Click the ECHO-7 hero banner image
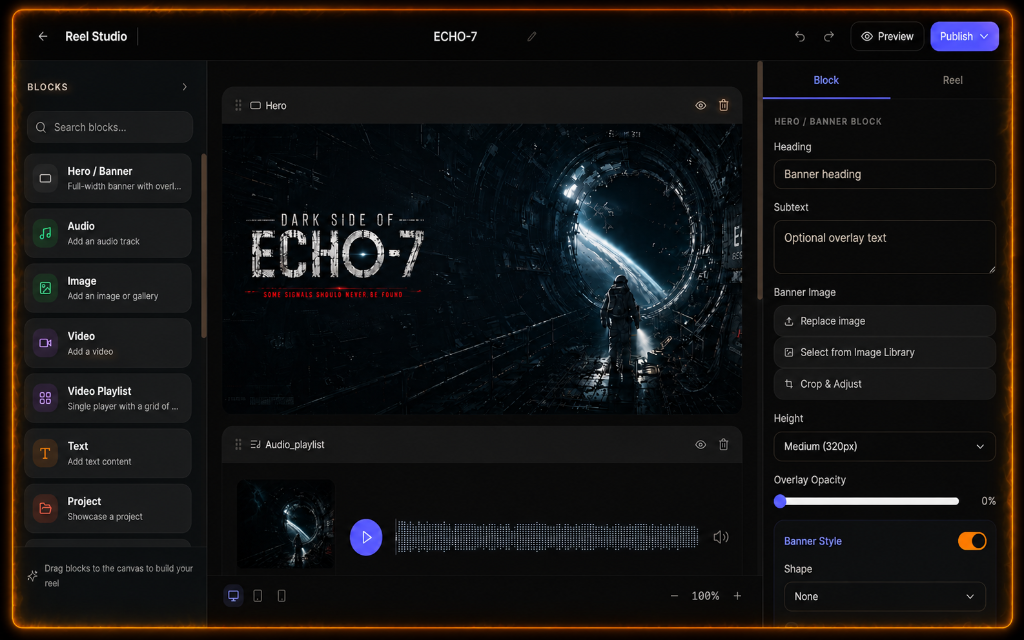The image size is (1024, 640). point(482,268)
